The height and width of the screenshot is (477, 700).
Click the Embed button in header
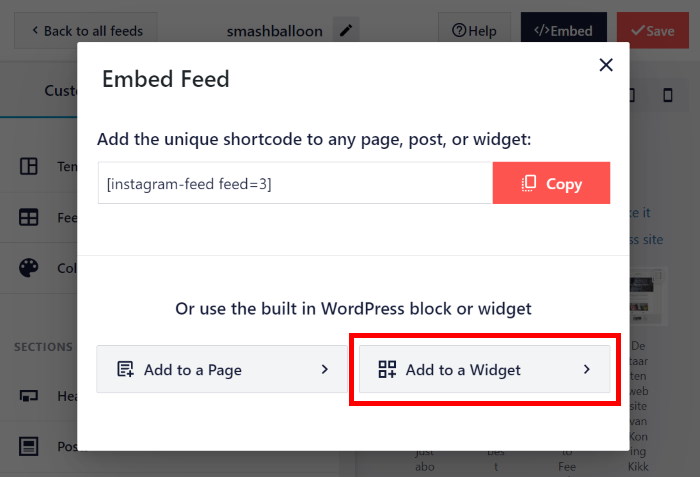(562, 31)
